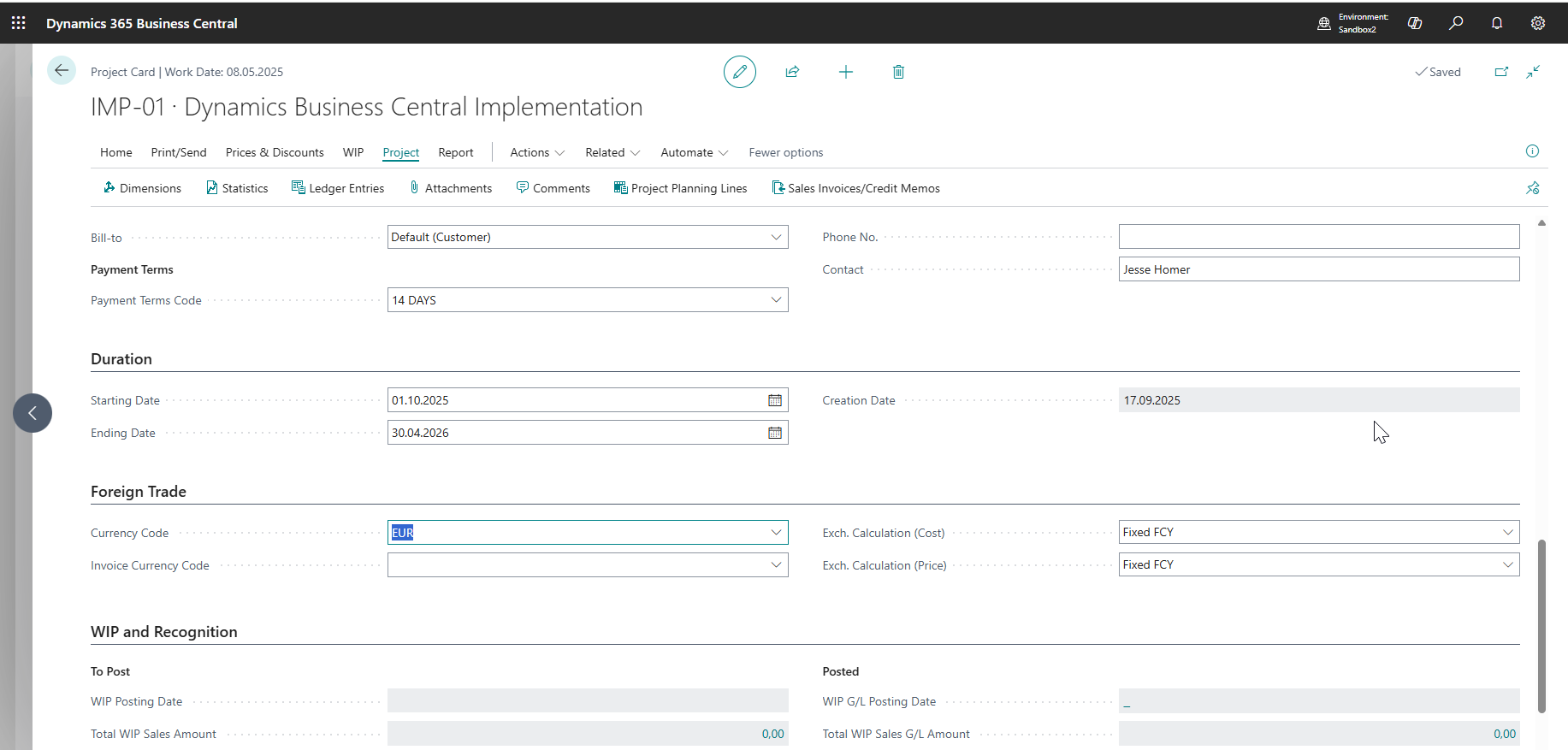This screenshot has height=750, width=1568.
Task: Click Fewer options
Action: (786, 152)
